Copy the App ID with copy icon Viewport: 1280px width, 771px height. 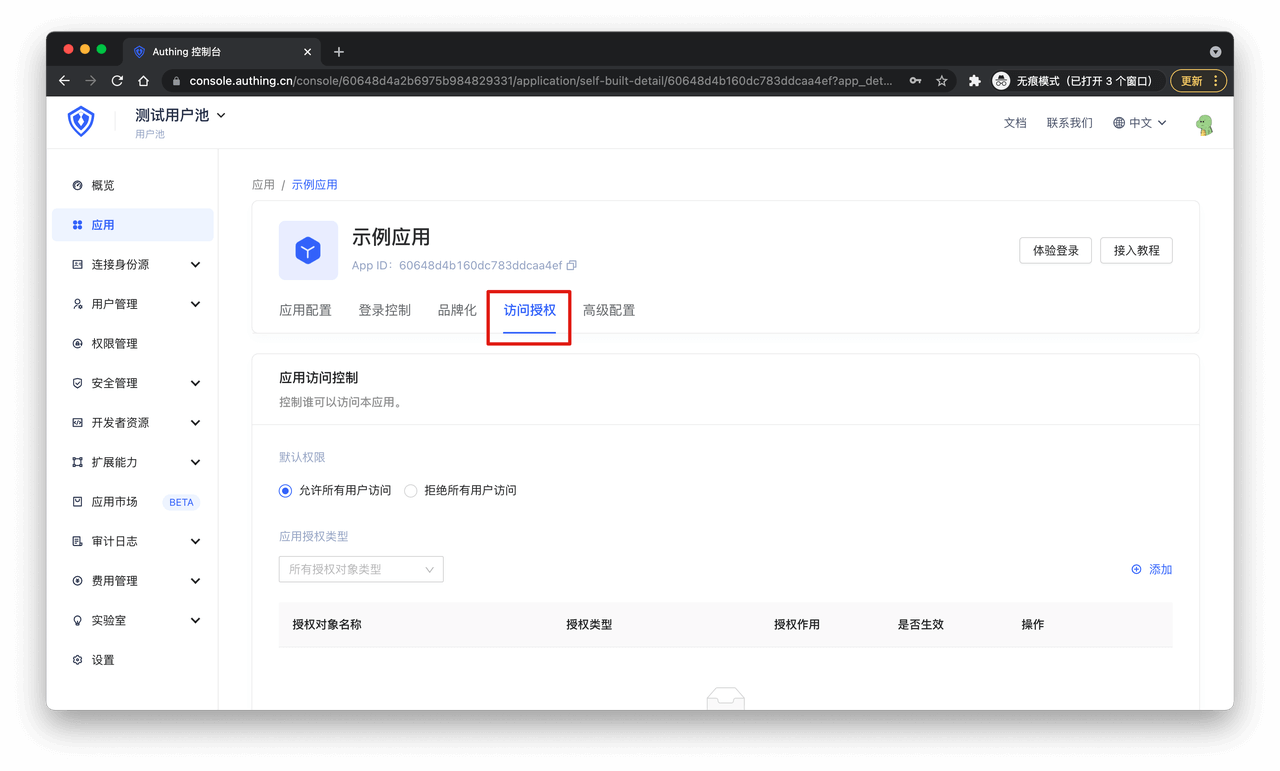pyautogui.click(x=572, y=266)
